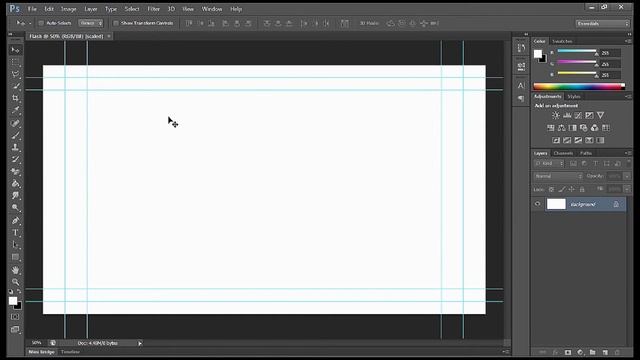
Task: Select the Brush tool
Action: point(15,135)
